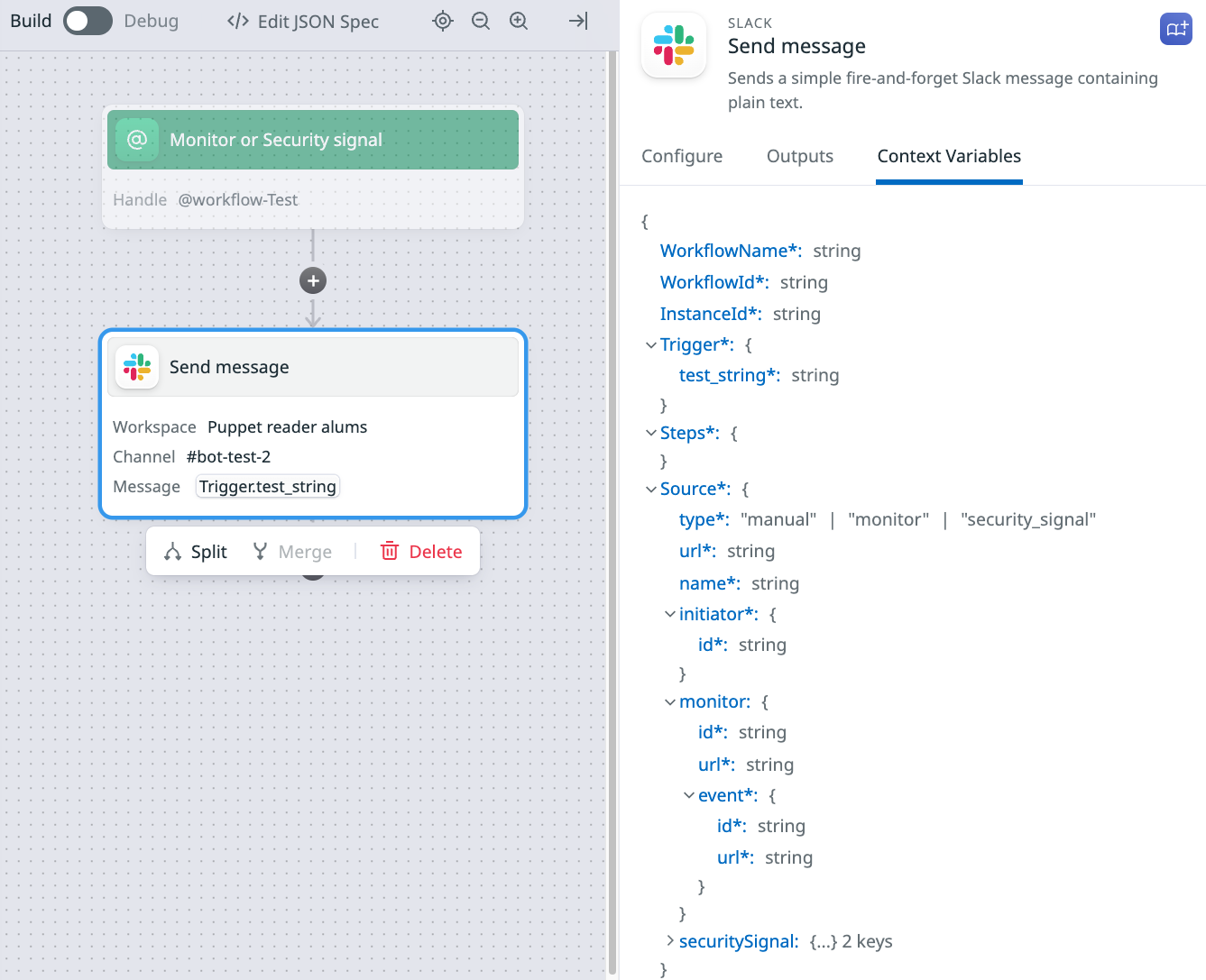Delete the Send message step

pos(422,552)
